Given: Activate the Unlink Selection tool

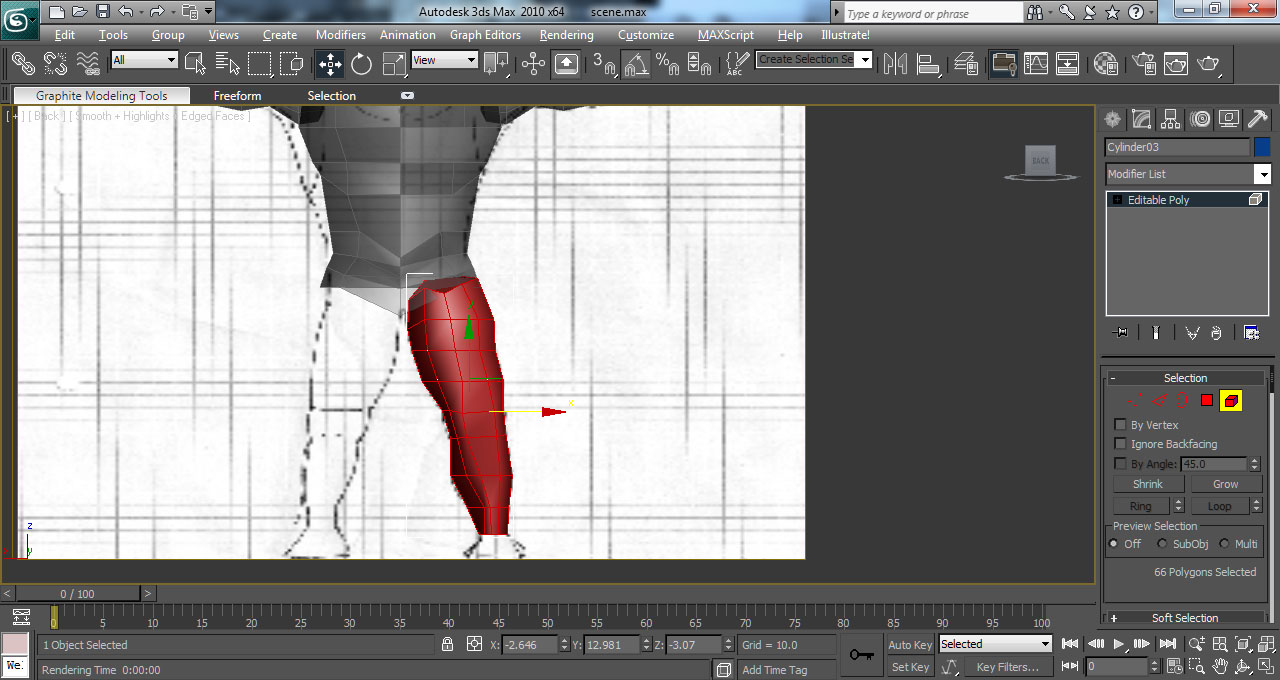Looking at the screenshot, I should (55, 64).
